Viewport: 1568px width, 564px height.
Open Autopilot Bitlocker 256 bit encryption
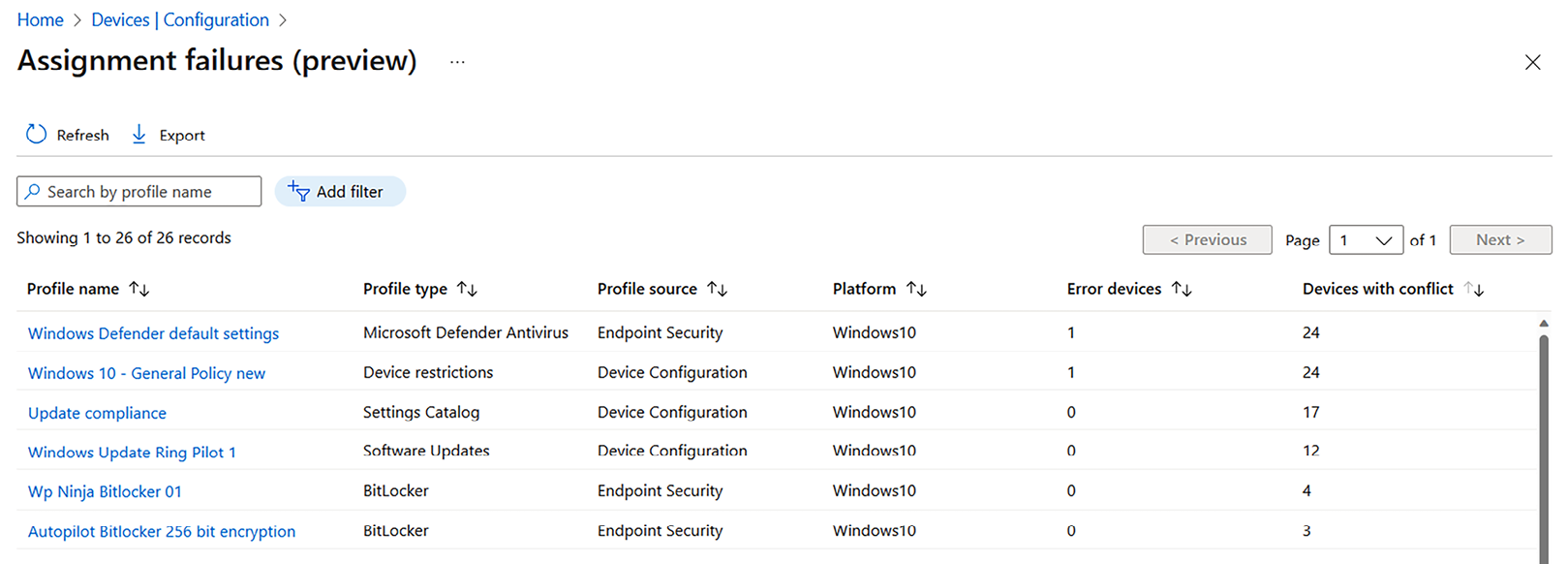click(162, 531)
